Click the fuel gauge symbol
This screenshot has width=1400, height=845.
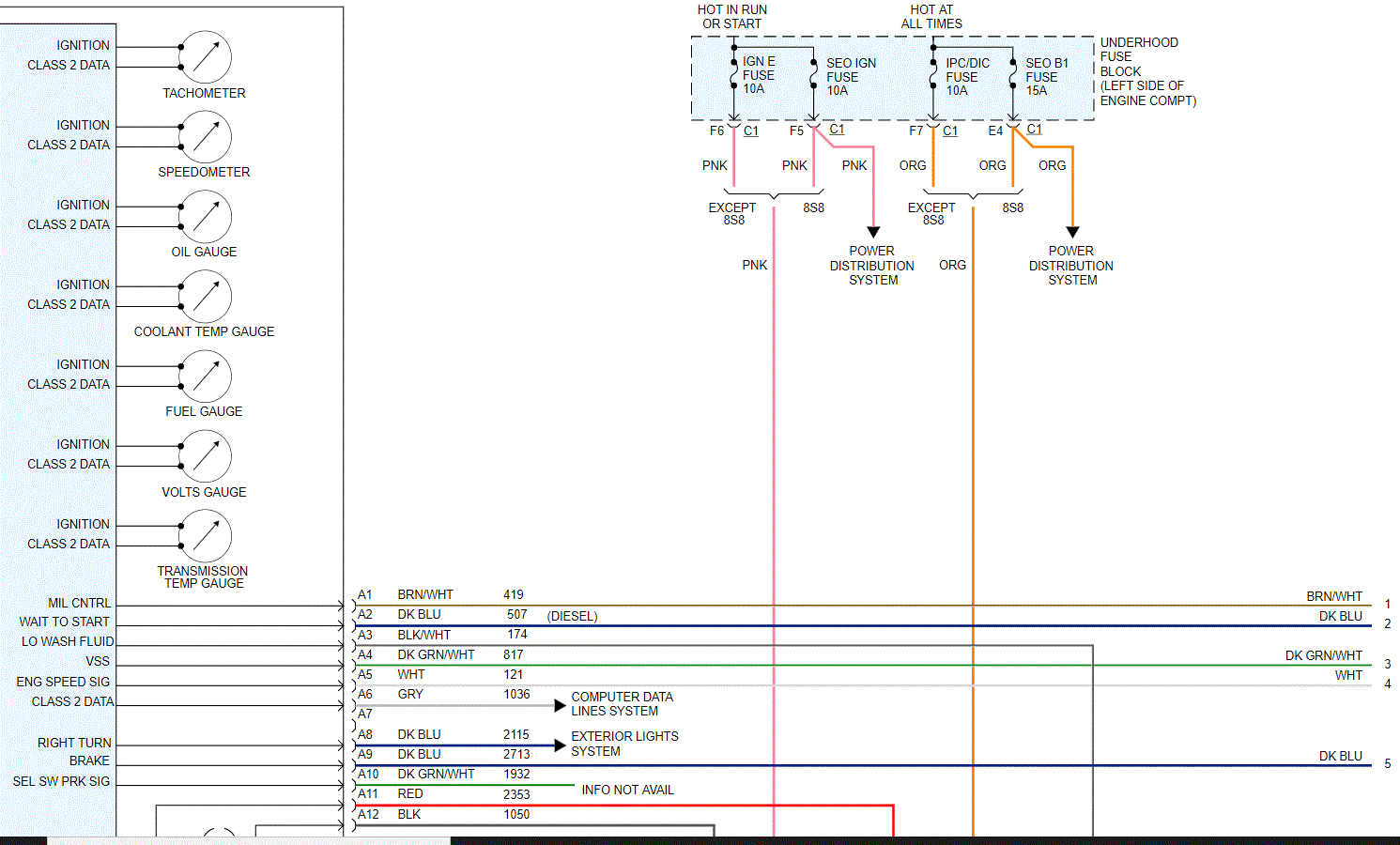(206, 376)
